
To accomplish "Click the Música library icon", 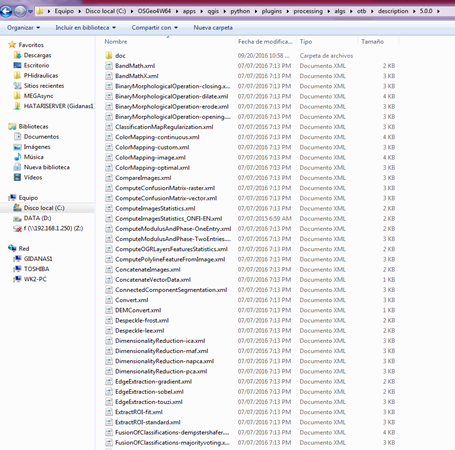I will coord(17,157).
